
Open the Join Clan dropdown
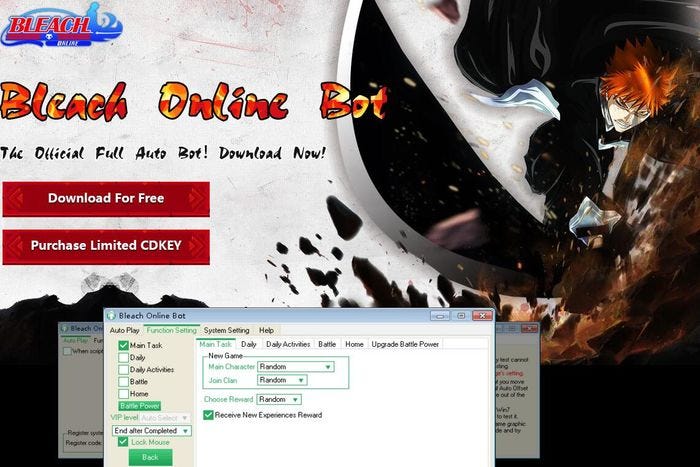pos(282,380)
